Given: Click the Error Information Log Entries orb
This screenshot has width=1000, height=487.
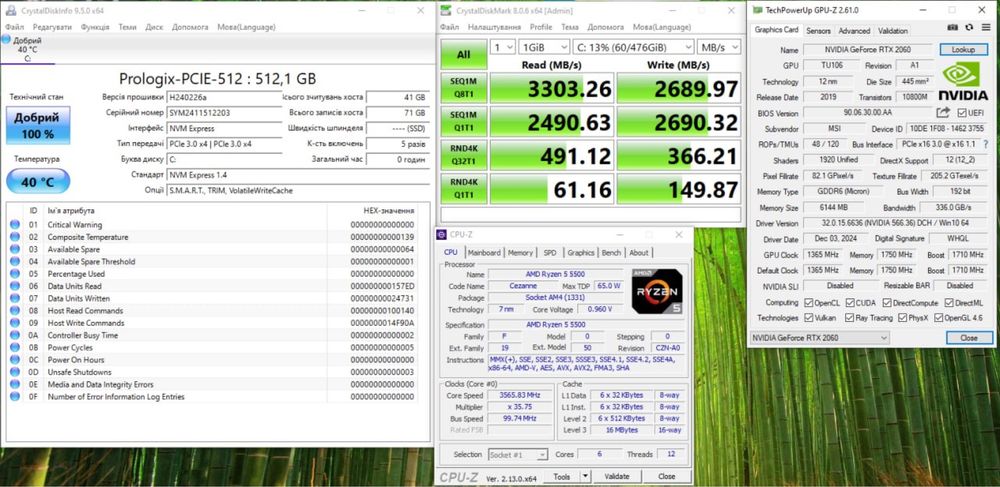Looking at the screenshot, I should (x=15, y=396).
